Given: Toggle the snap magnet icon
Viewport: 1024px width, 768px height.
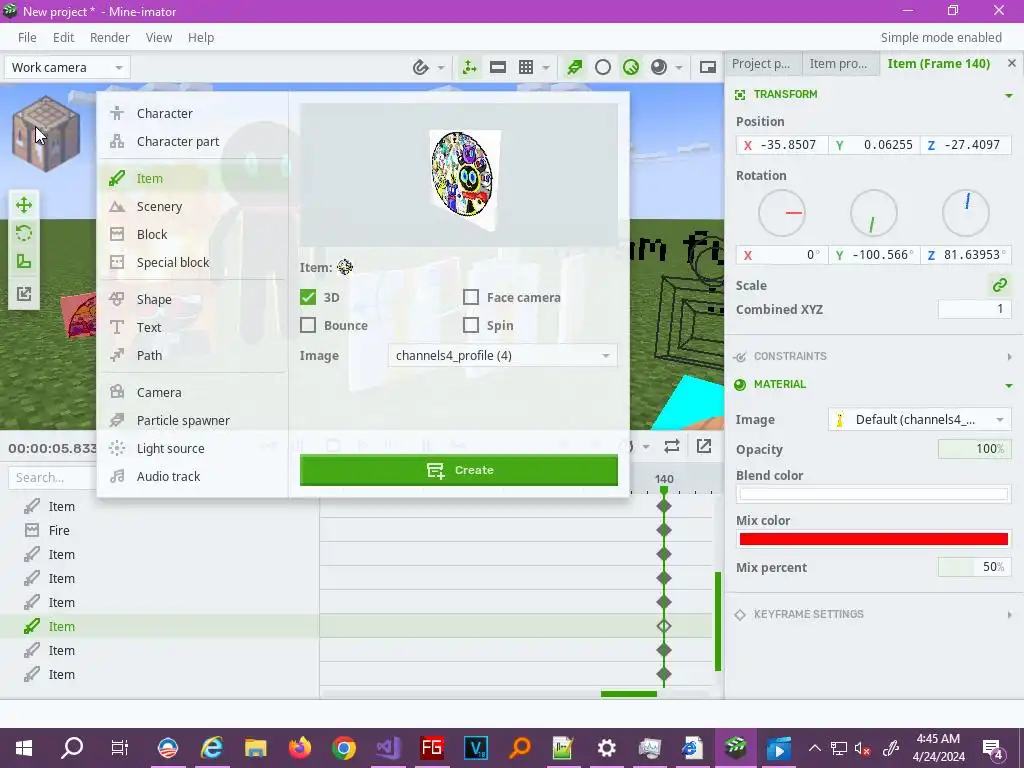Looking at the screenshot, I should tap(421, 67).
